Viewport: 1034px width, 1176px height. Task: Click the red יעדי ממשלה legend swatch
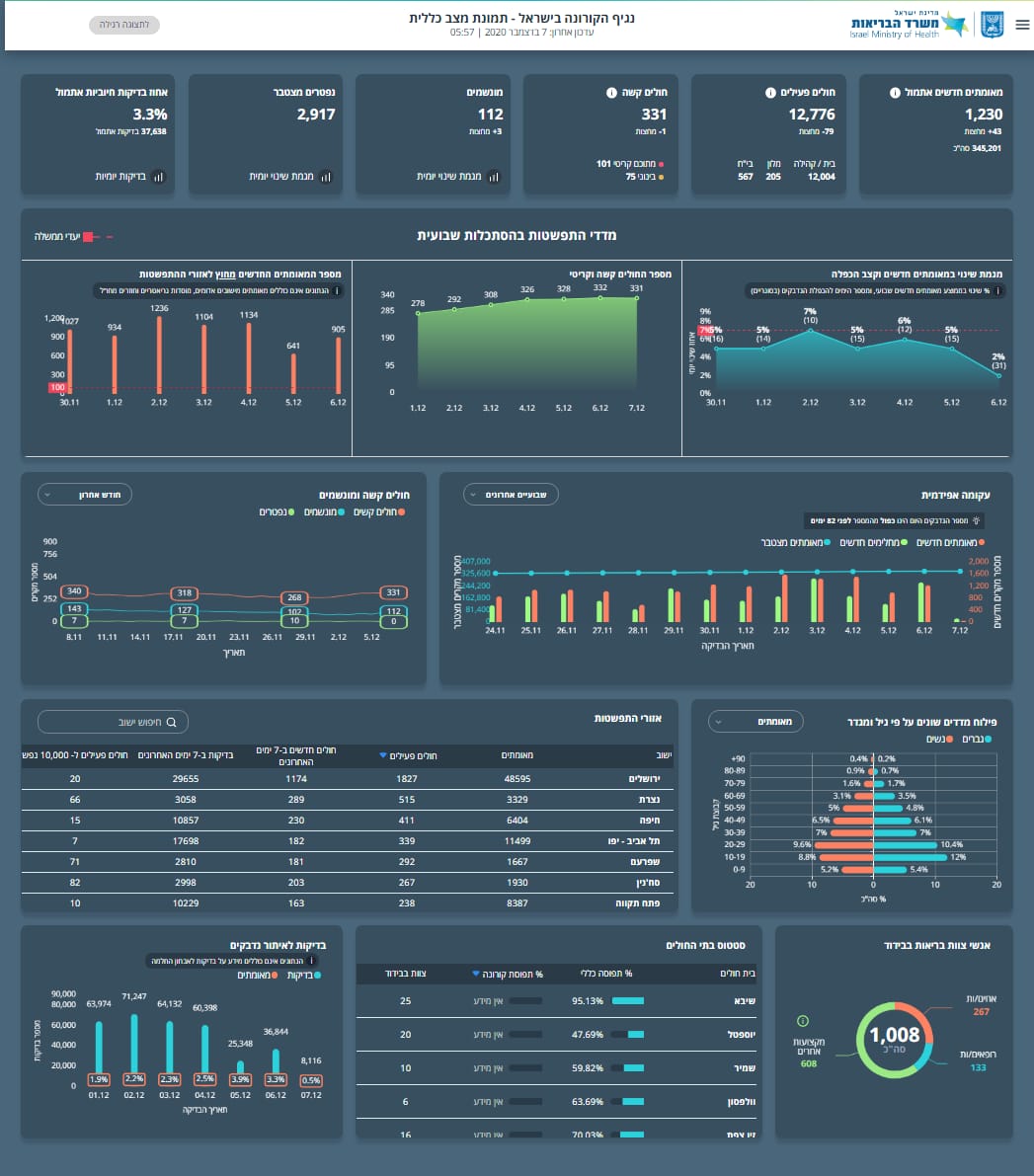click(88, 237)
